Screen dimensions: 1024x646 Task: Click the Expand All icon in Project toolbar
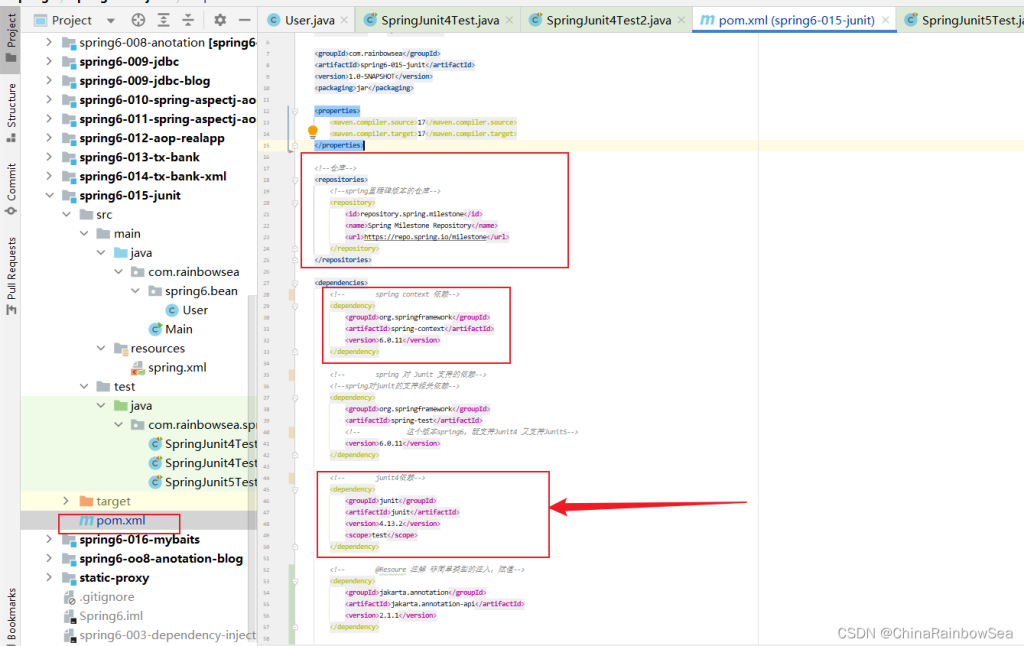164,19
